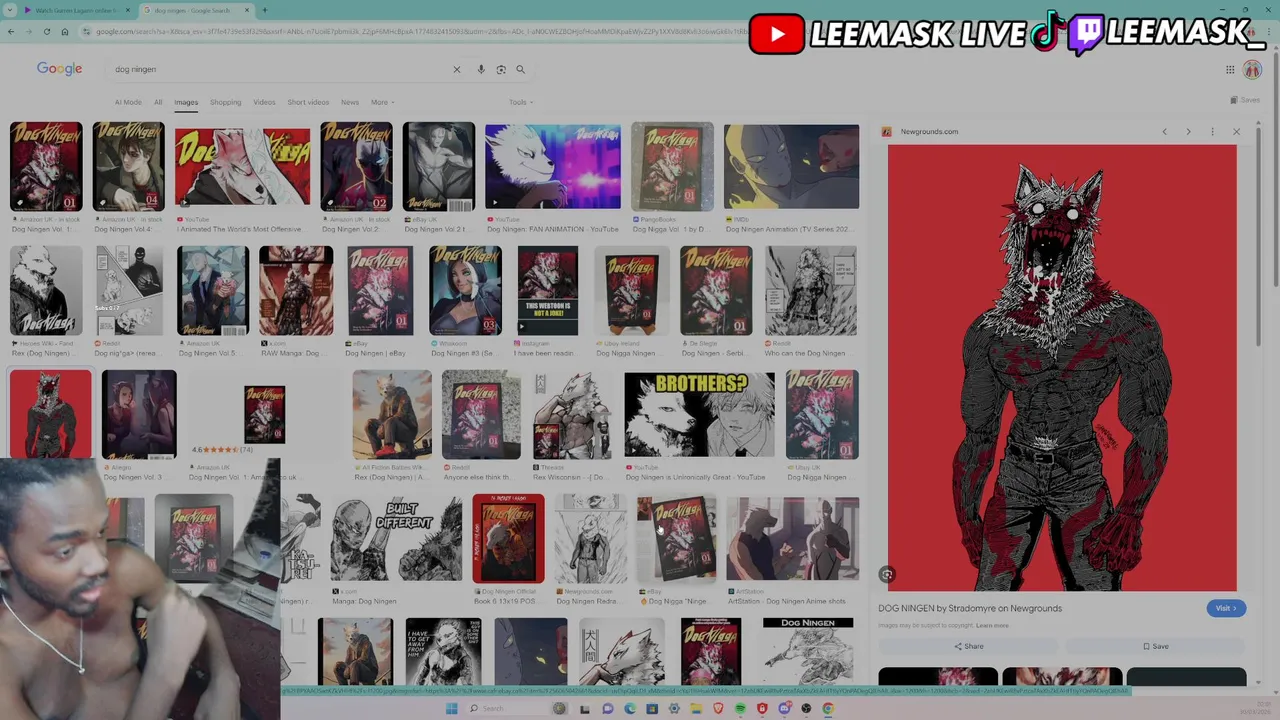This screenshot has height=720, width=1280.
Task: Start voice search with the microphone icon
Action: (x=481, y=69)
